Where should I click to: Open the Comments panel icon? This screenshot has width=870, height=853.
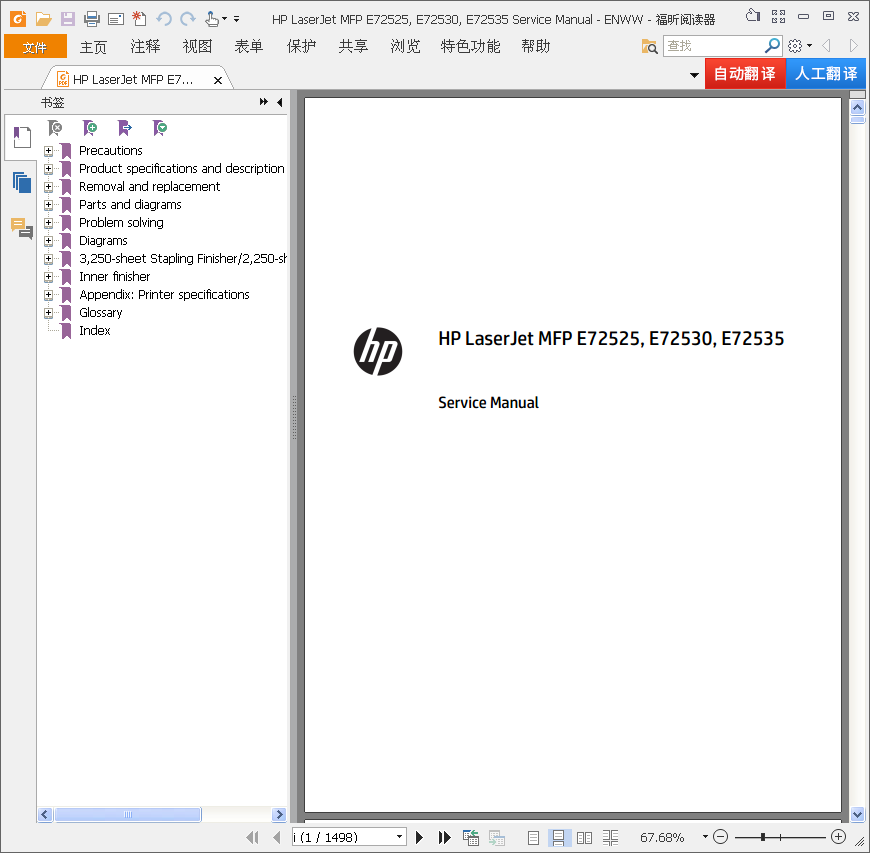pos(22,228)
